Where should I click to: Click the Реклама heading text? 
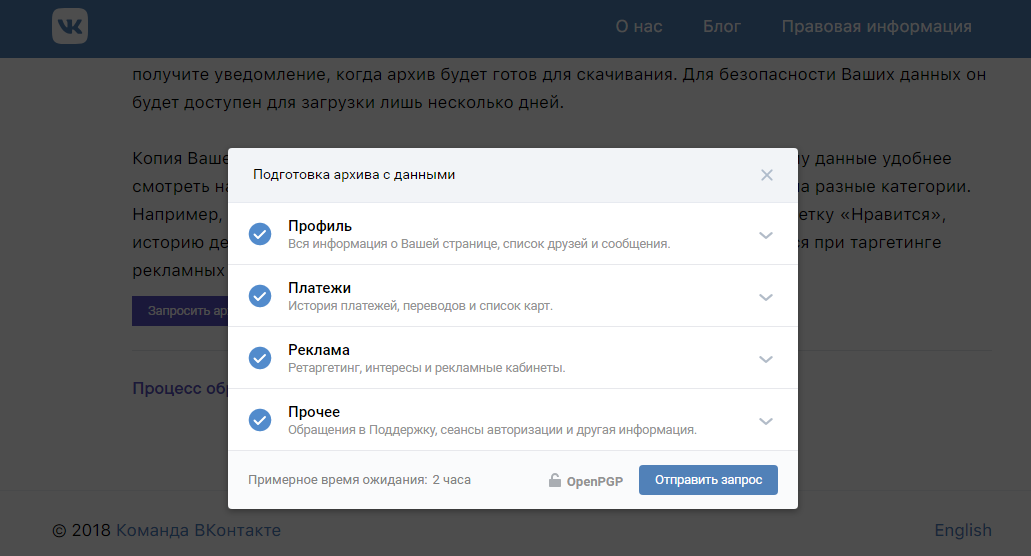pos(319,350)
